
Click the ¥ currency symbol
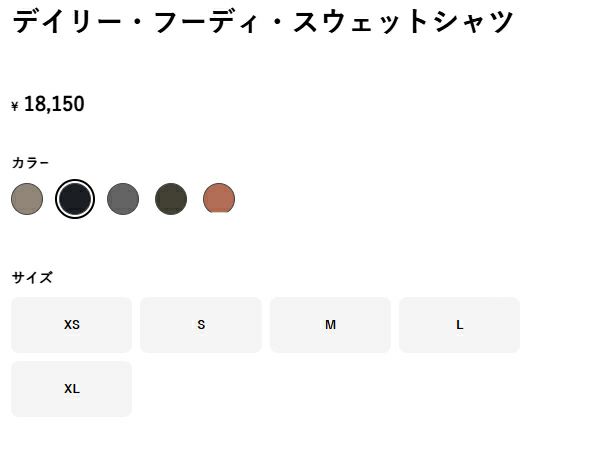tap(15, 106)
